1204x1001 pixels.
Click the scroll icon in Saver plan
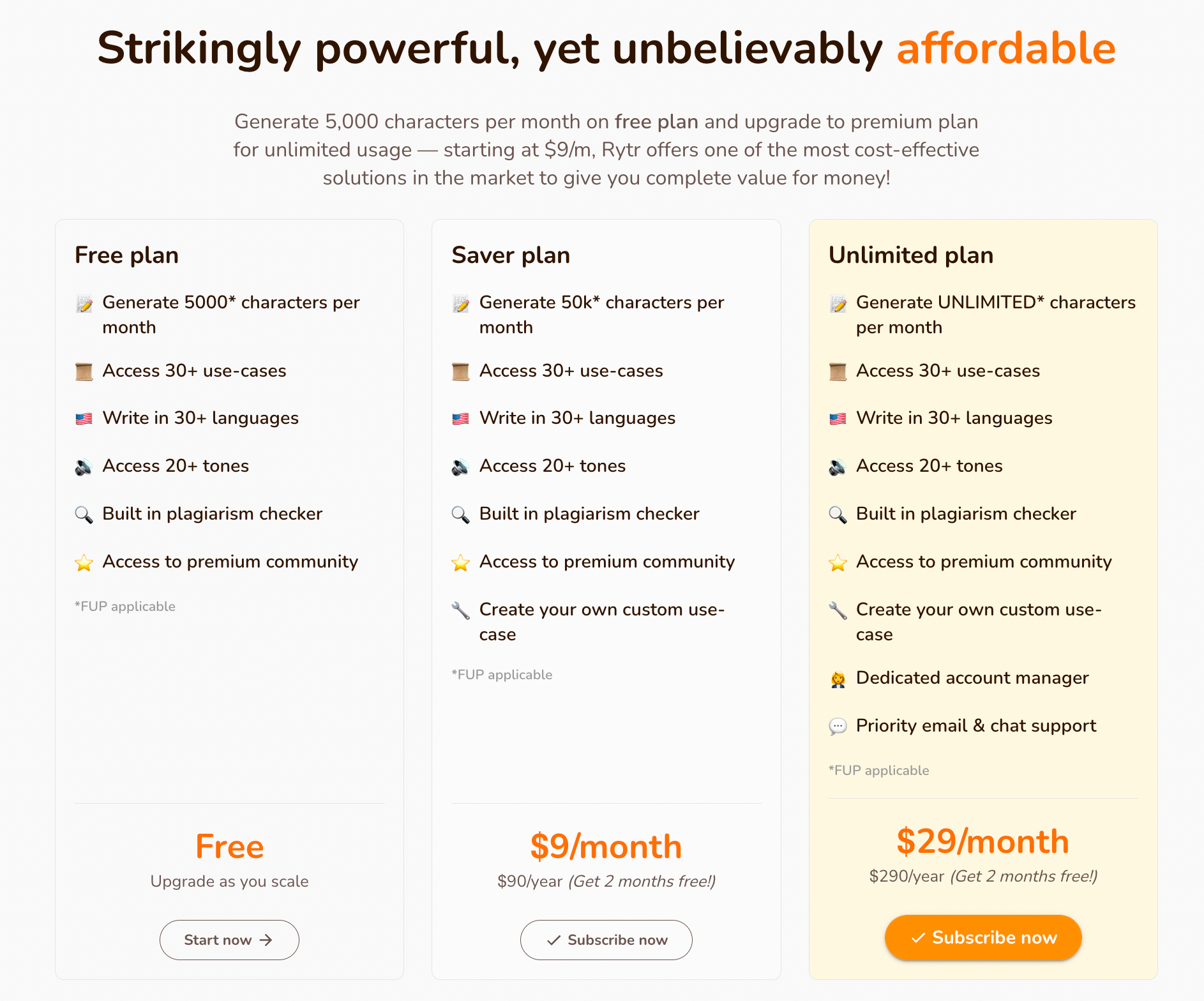pos(460,372)
